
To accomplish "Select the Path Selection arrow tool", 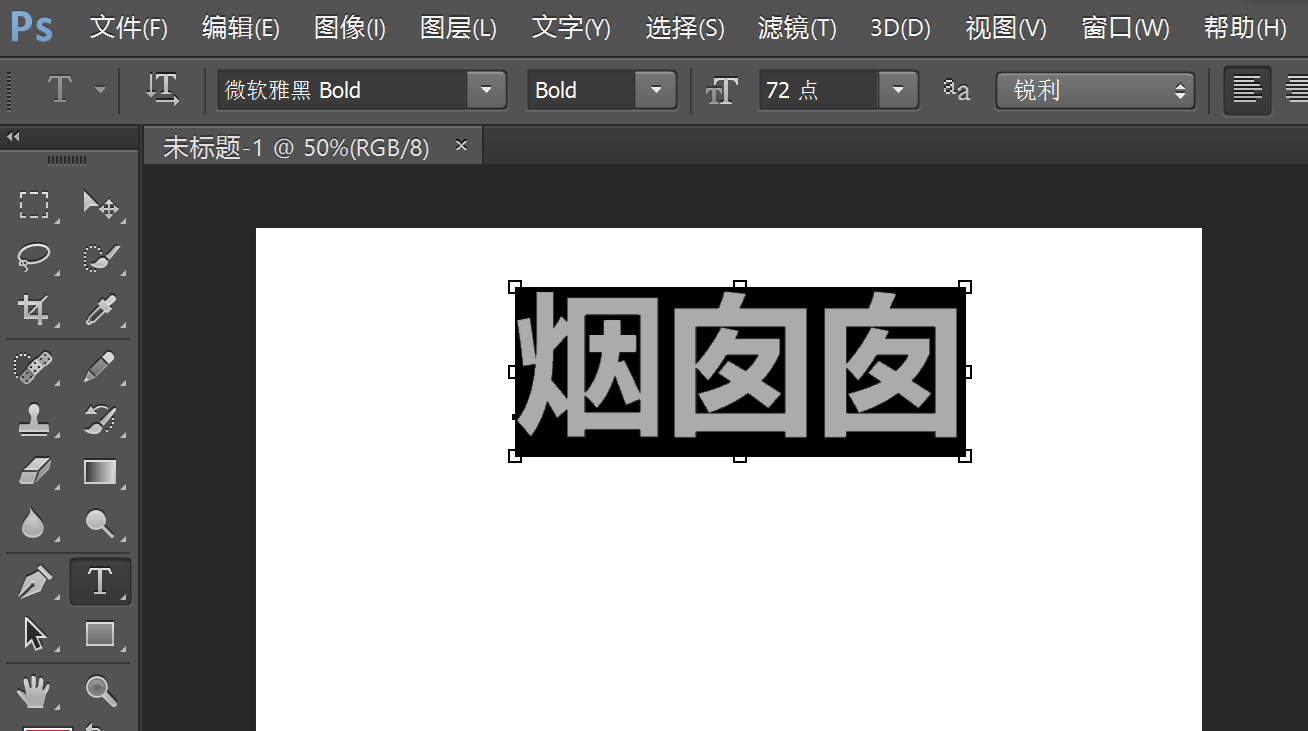I will [x=34, y=633].
